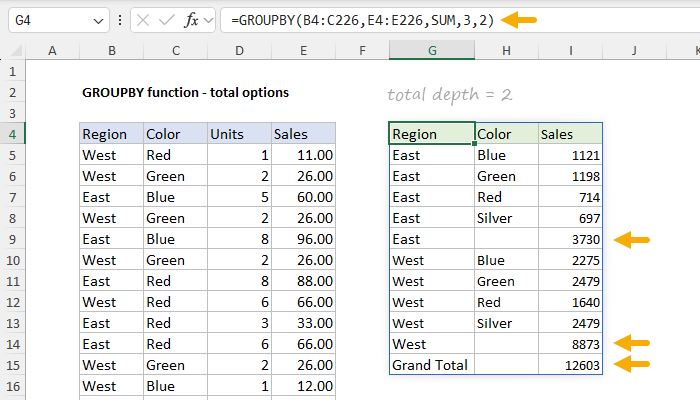Click the Units header cell in source table
The width and height of the screenshot is (700, 400).
tap(237, 134)
